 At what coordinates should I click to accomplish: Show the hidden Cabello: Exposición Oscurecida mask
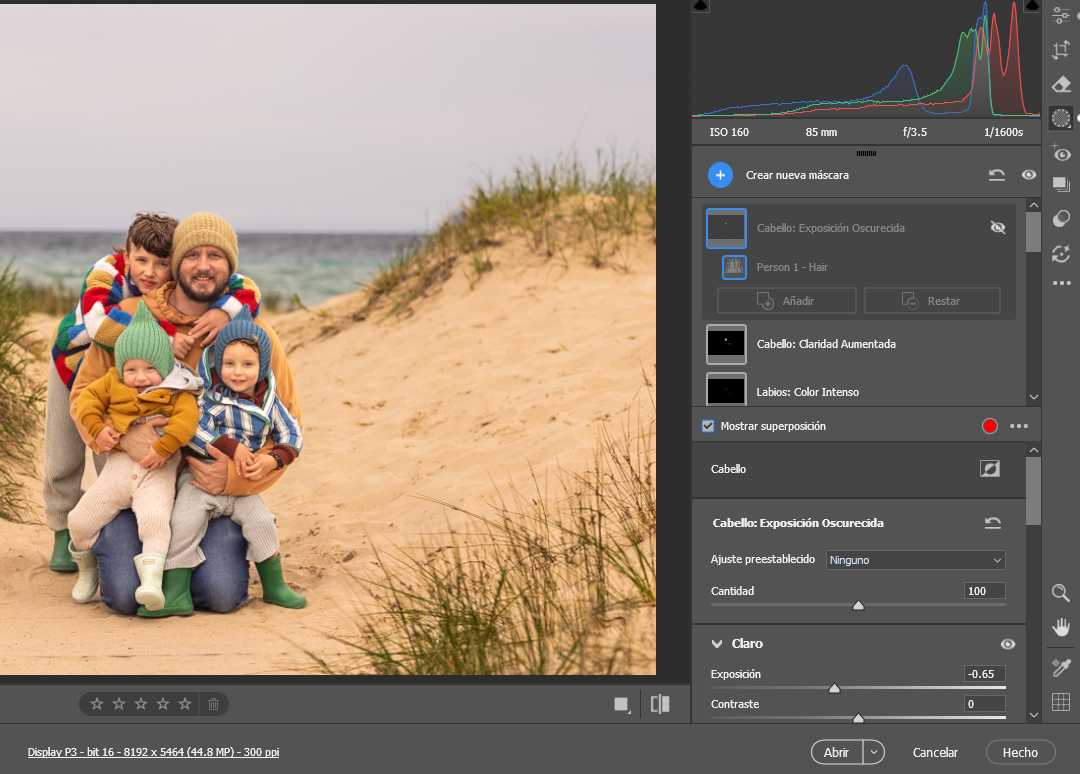coord(997,228)
